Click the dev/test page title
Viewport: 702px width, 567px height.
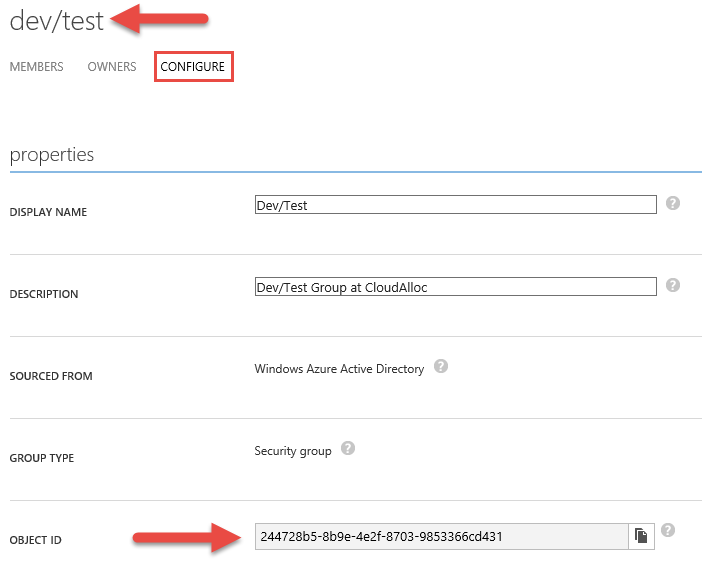coord(56,19)
